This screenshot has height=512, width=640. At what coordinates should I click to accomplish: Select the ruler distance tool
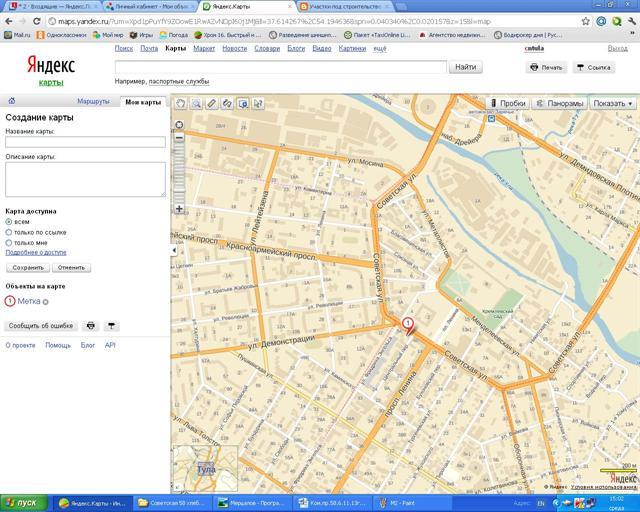211,104
